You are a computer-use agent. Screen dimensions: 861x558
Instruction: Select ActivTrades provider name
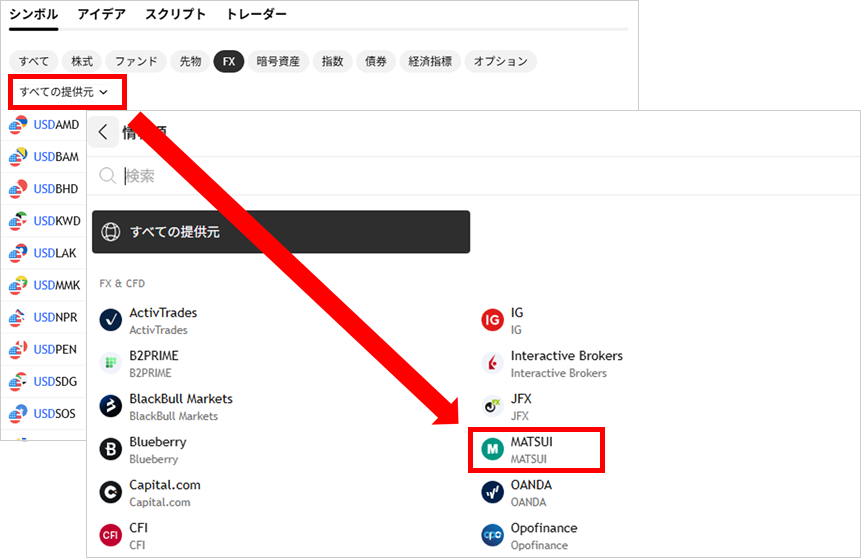pos(163,313)
